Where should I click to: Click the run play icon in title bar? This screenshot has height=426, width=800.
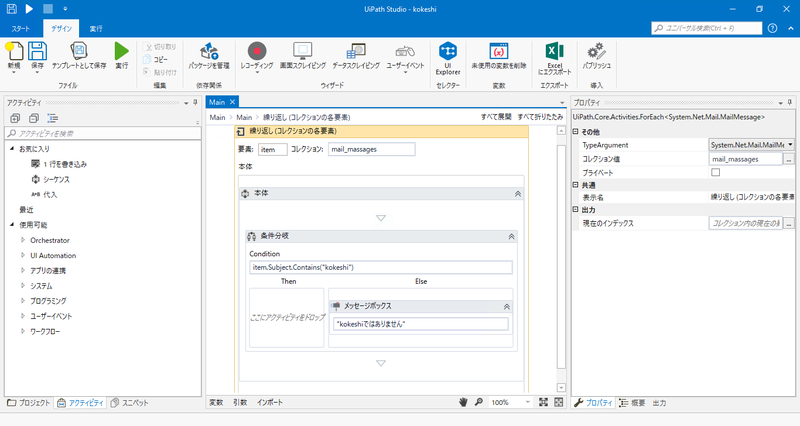[29, 9]
